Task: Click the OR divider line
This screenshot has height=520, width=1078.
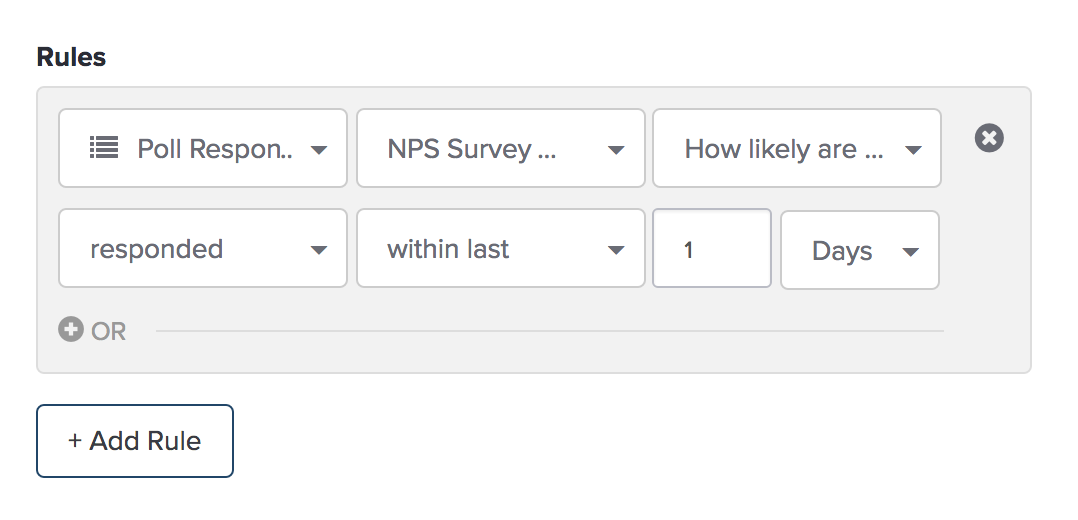Action: pyautogui.click(x=550, y=331)
